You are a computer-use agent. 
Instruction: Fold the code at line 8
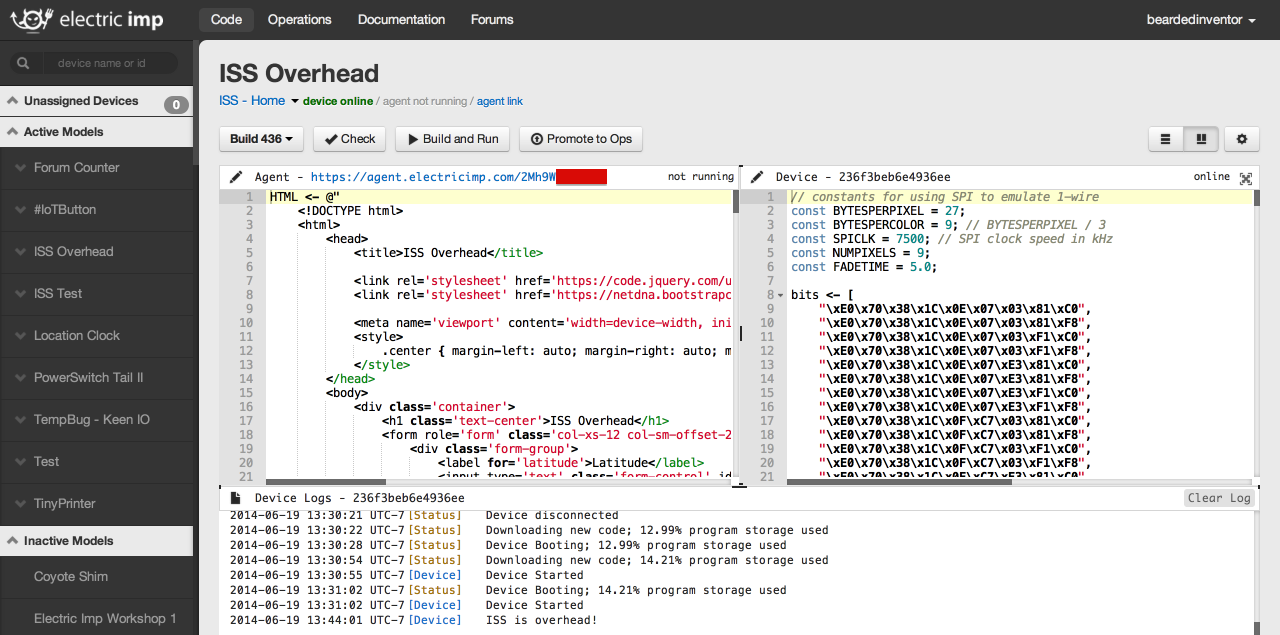780,296
